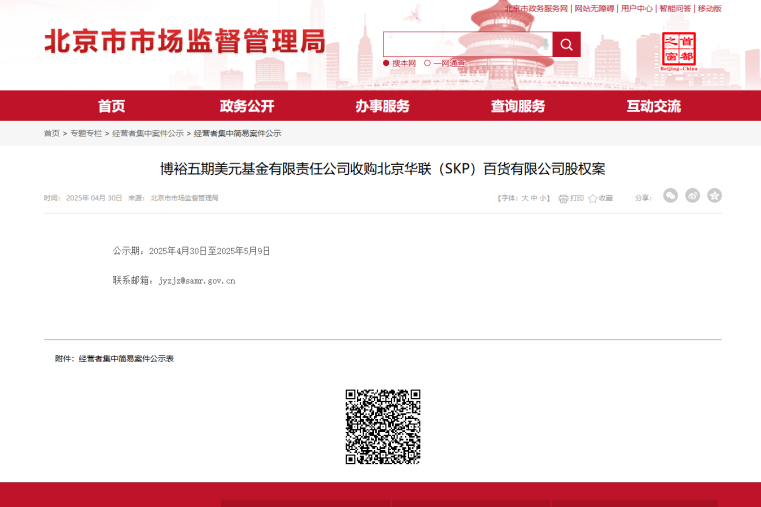The height and width of the screenshot is (507, 761).
Task: Share article via Weibo icon
Action: click(692, 196)
